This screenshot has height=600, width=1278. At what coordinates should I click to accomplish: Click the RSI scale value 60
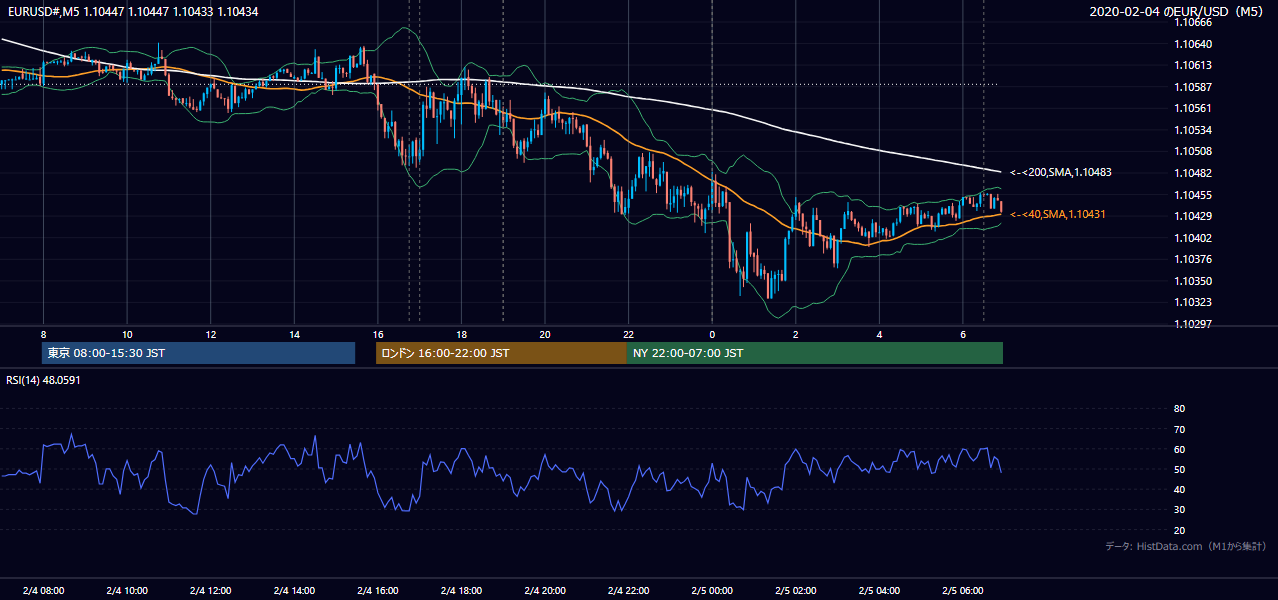pos(1179,449)
